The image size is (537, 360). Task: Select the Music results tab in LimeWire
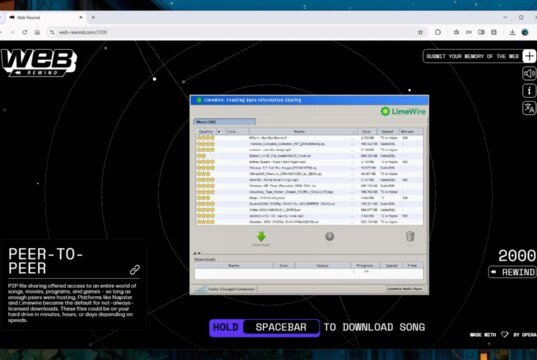[x=224, y=122]
